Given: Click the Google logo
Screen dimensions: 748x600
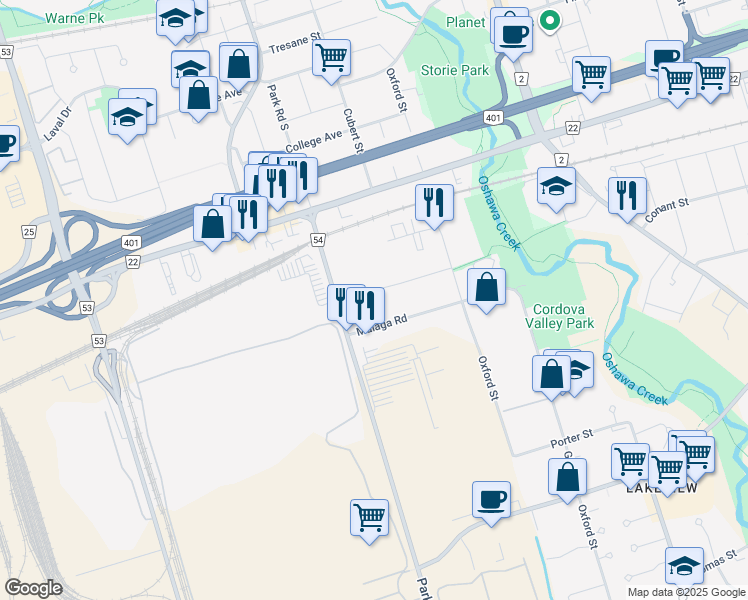Looking at the screenshot, I should click(33, 588).
